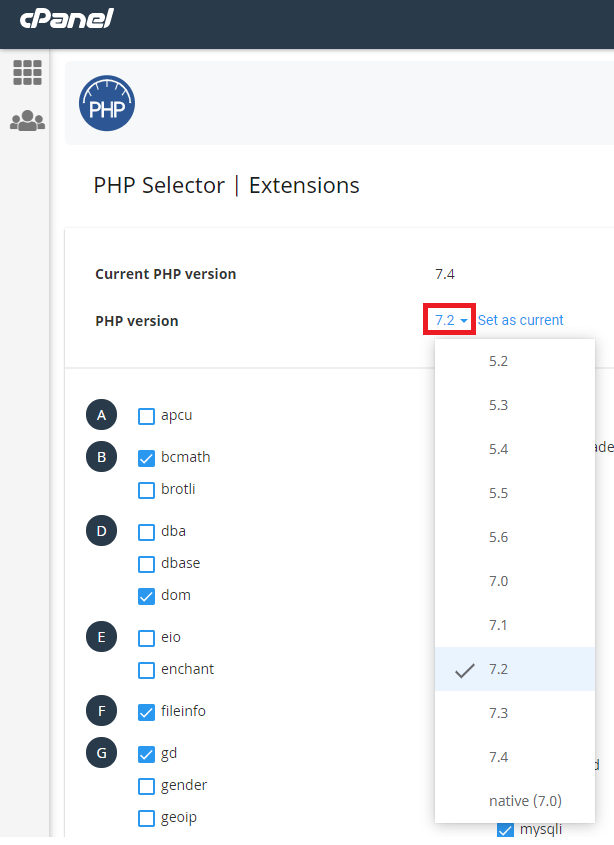Viewport: 614px width, 845px height.
Task: Open the apps grid sidebar icon
Action: (x=27, y=72)
